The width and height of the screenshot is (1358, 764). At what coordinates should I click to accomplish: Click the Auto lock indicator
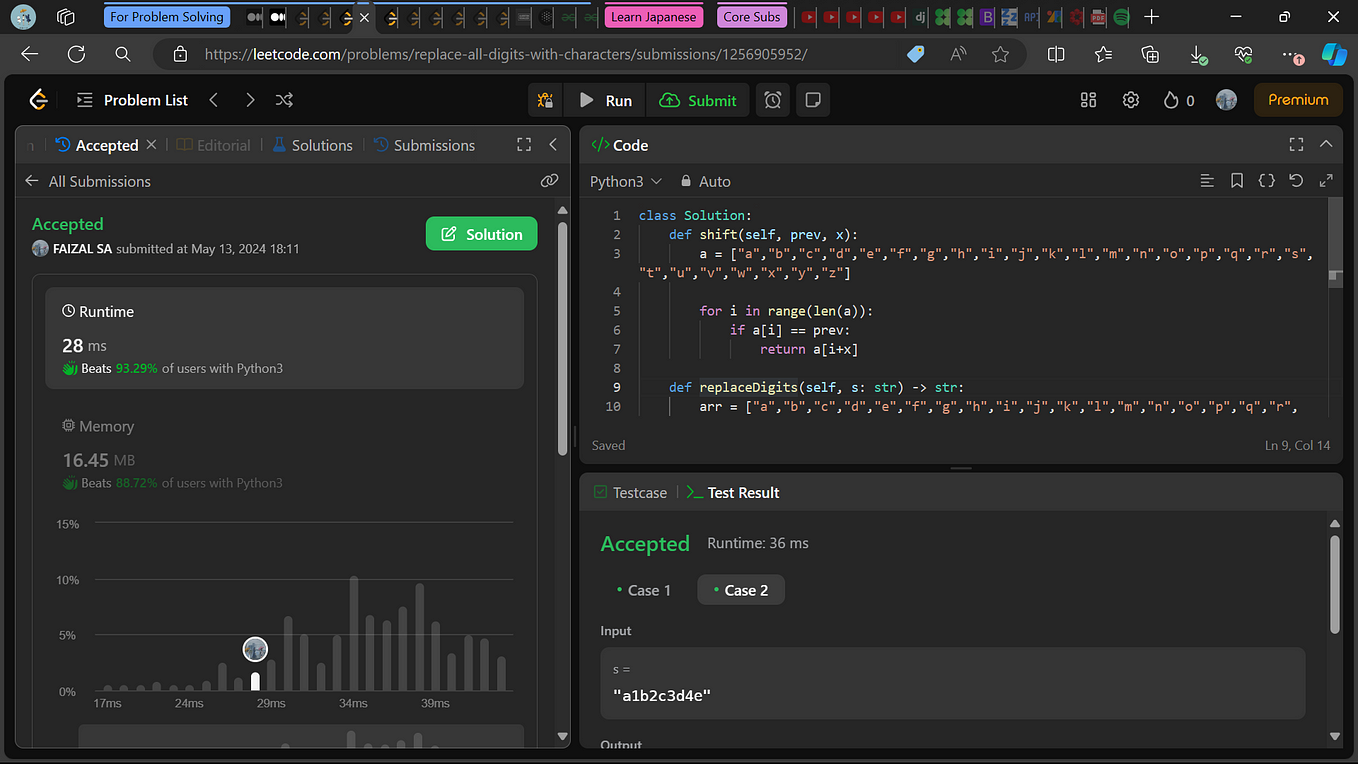tap(706, 181)
